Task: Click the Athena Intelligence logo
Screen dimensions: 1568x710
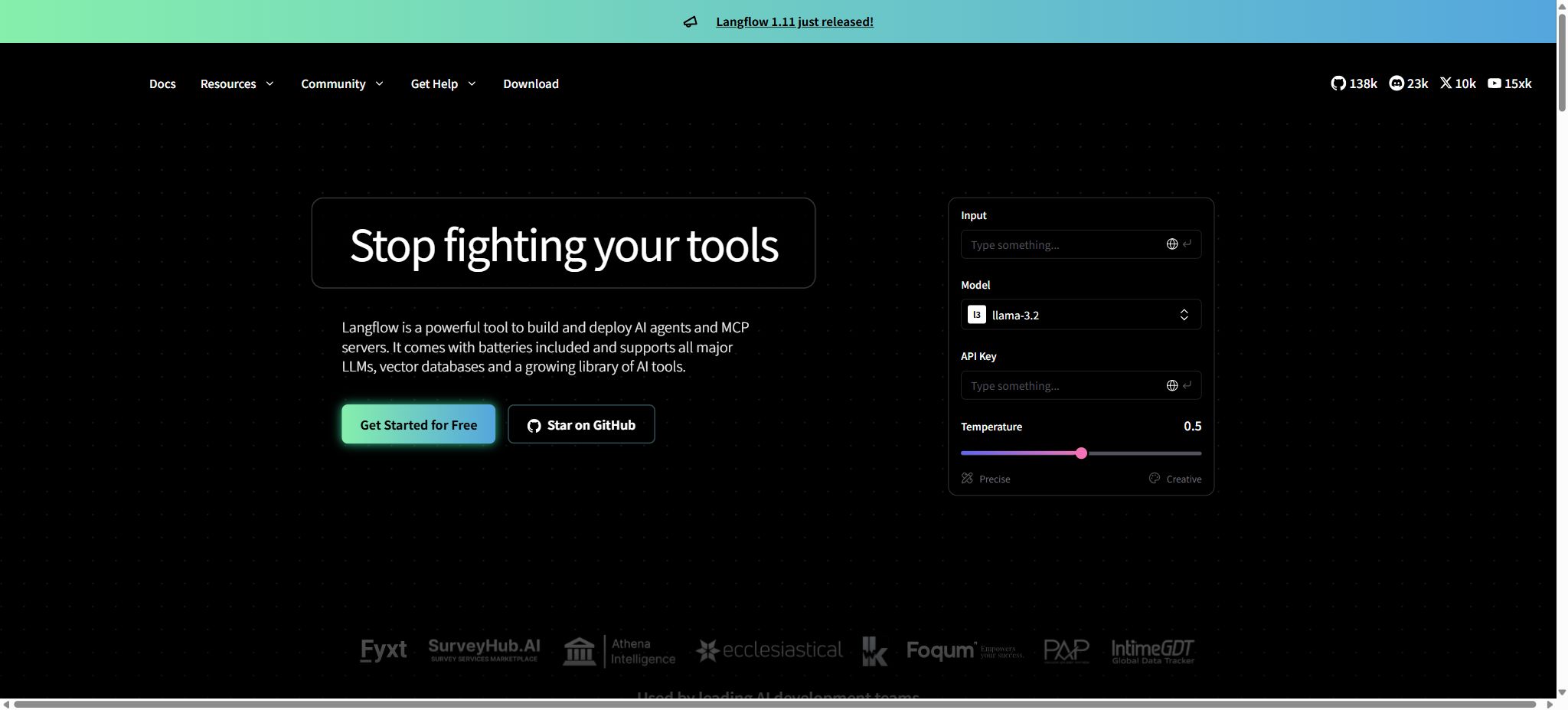Action: (x=619, y=651)
